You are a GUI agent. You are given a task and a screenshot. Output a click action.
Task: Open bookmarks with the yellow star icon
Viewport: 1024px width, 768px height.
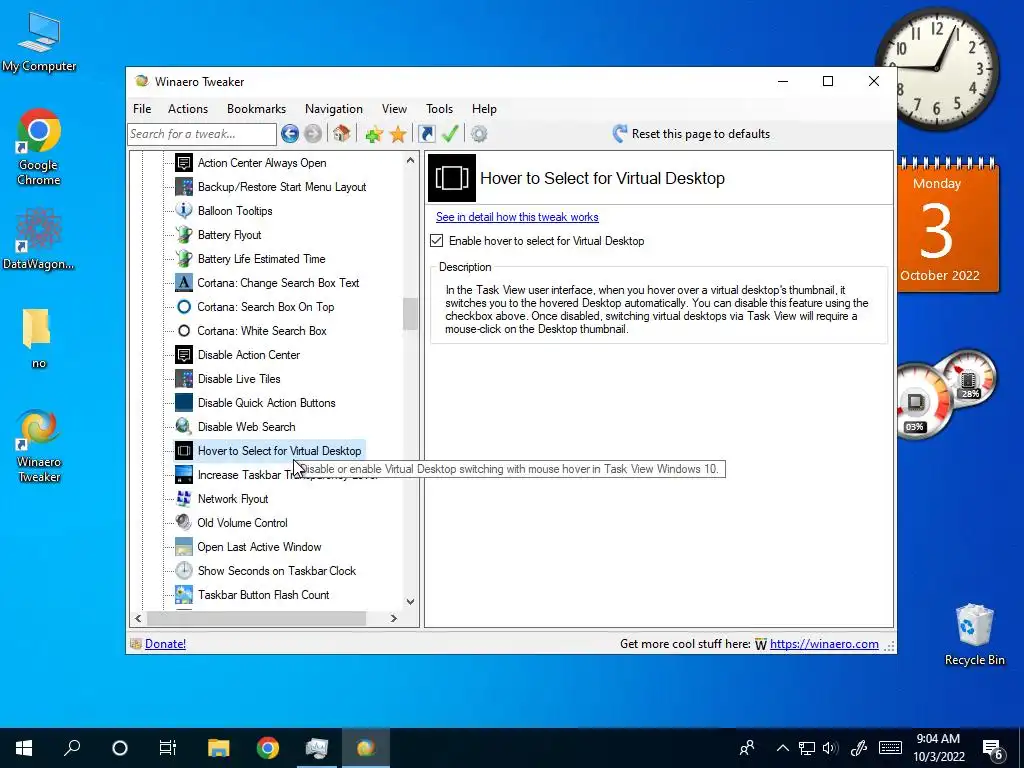pyautogui.click(x=398, y=134)
